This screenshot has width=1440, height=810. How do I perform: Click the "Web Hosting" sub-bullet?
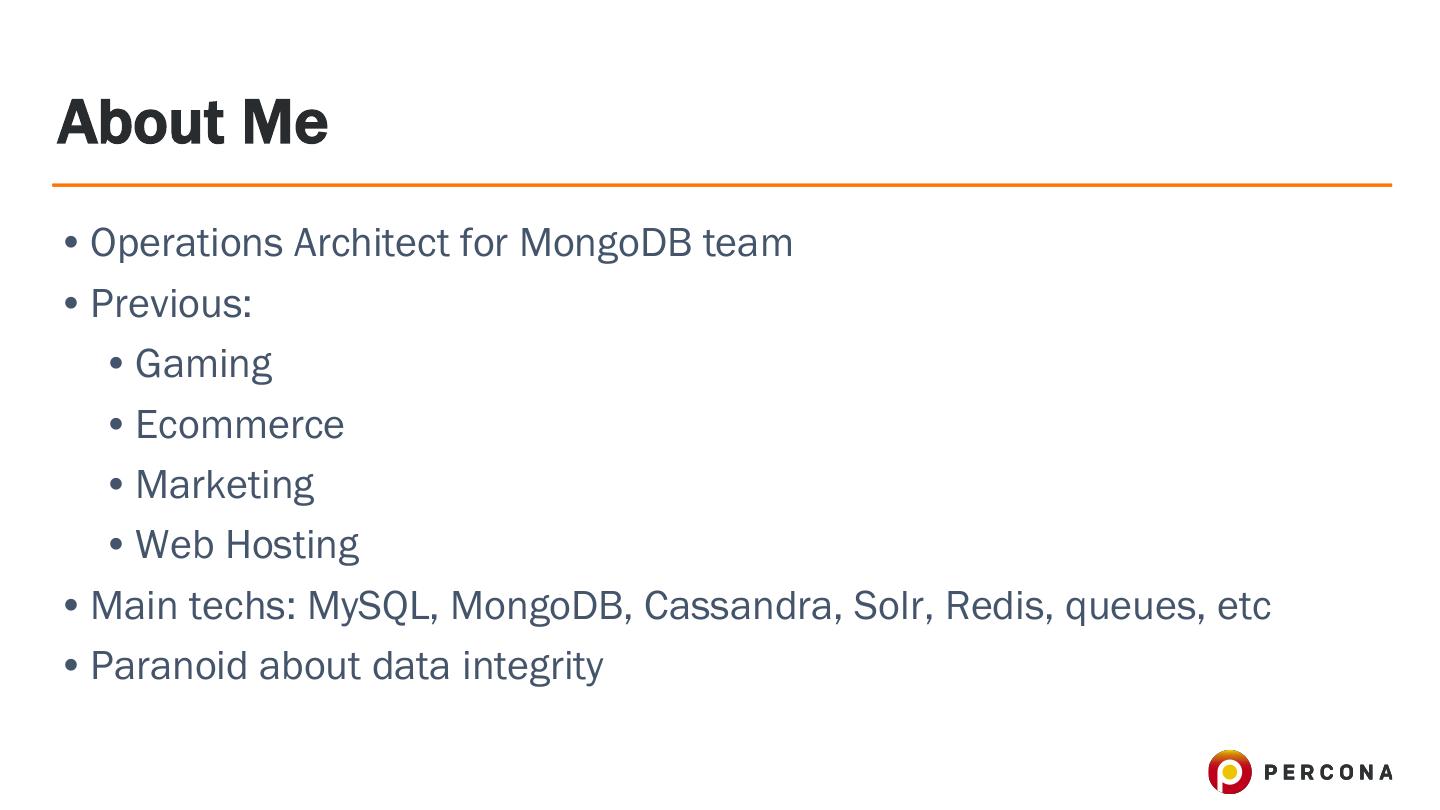pos(247,545)
